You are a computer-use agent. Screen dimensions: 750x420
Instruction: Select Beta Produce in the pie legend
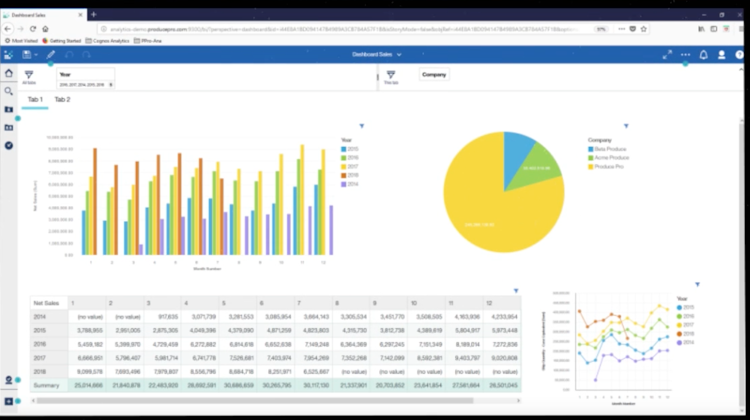coord(607,149)
